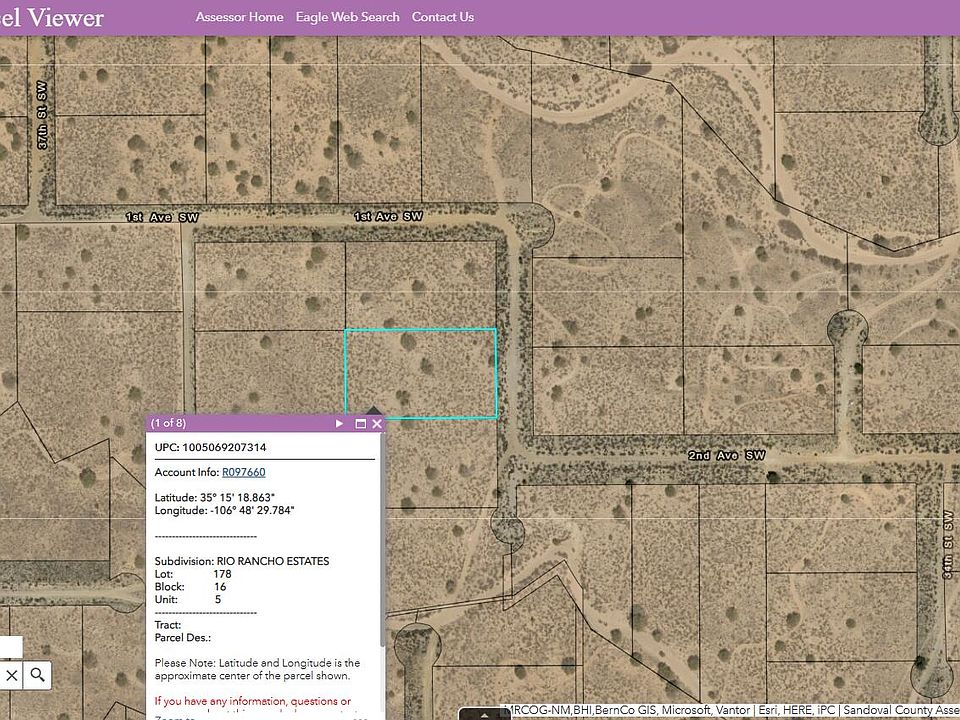Click the popup vertical scrollbar
Viewport: 960px width, 720px height.
point(383,539)
